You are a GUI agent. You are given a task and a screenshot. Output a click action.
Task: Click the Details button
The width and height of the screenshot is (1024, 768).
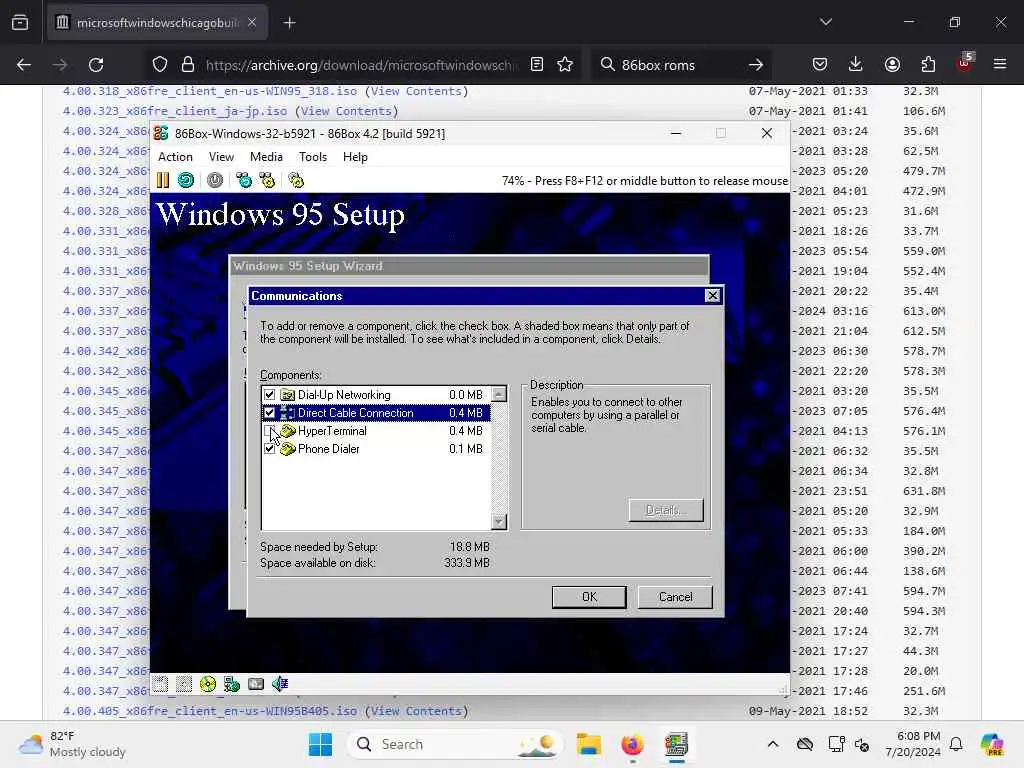click(x=666, y=510)
